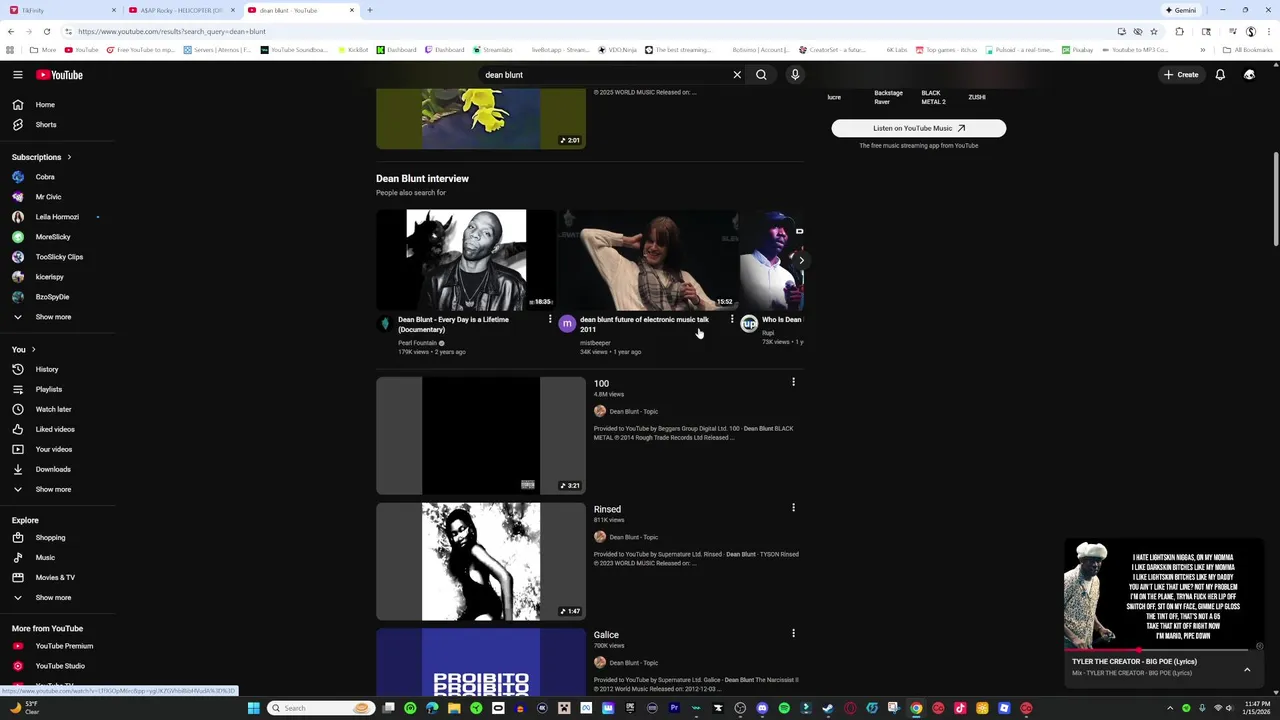This screenshot has width=1280, height=720.
Task: Reload the page with the browser refresh button
Action: coord(46,31)
